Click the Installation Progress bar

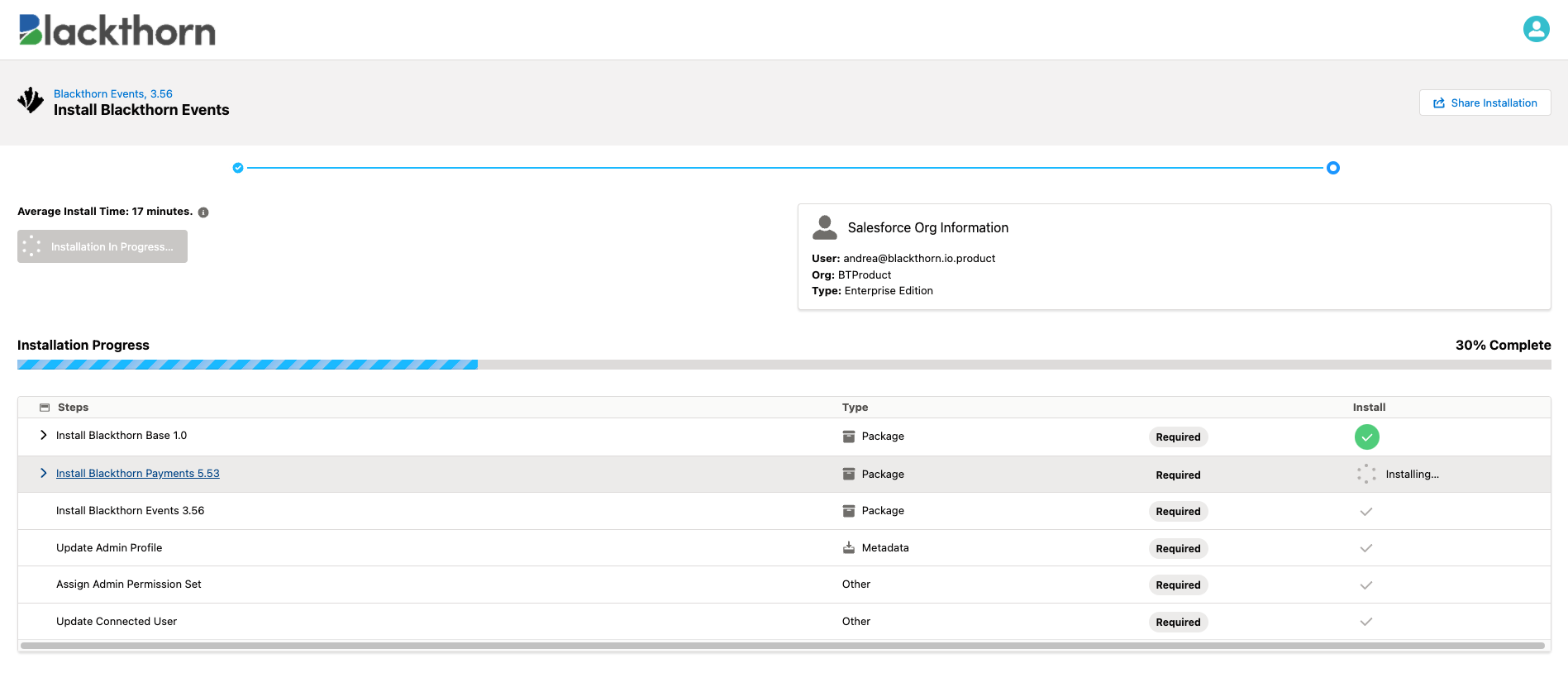pos(784,365)
